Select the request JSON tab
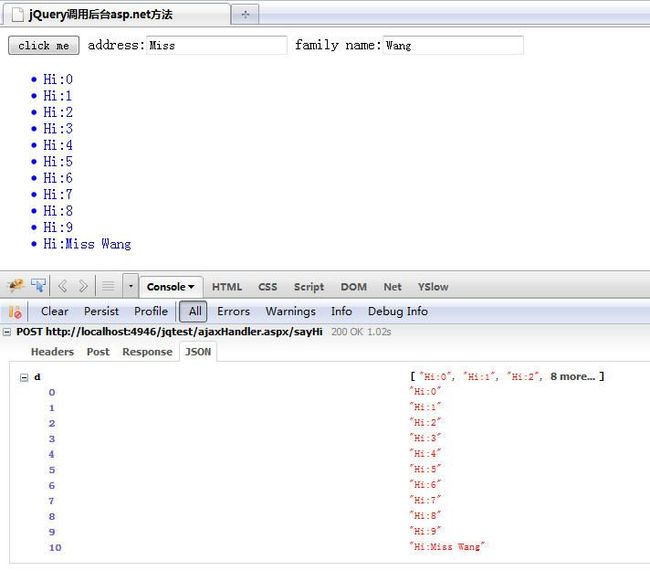The width and height of the screenshot is (650, 581). (x=198, y=352)
